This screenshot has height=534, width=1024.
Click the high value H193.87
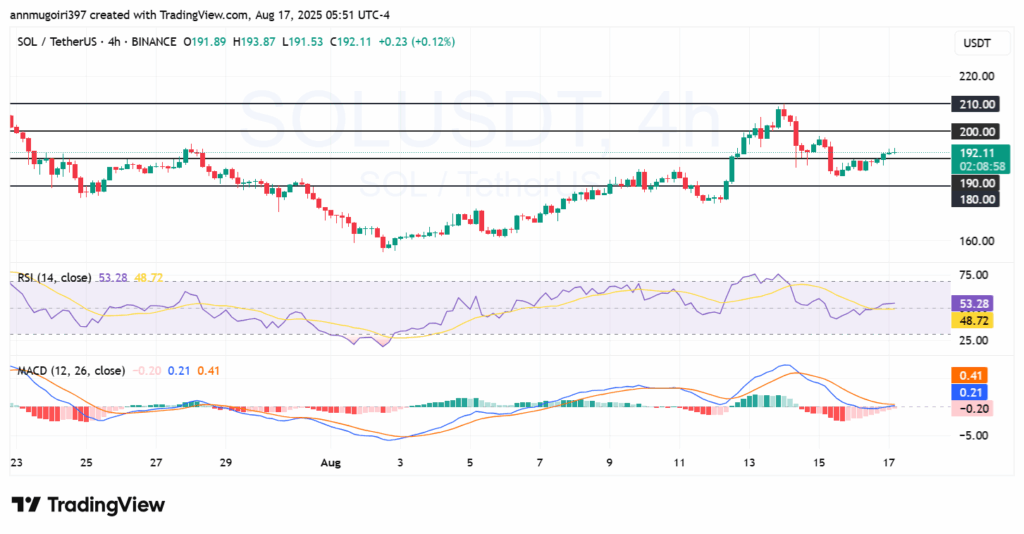[254, 42]
